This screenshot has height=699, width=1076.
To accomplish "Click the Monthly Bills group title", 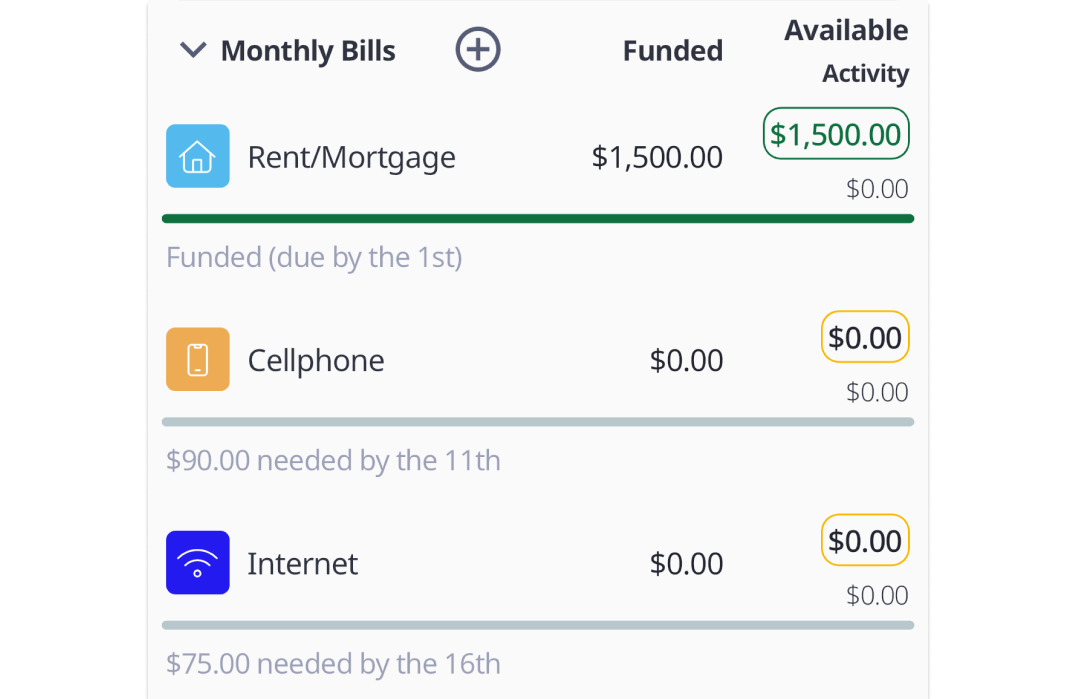I will pyautogui.click(x=308, y=51).
